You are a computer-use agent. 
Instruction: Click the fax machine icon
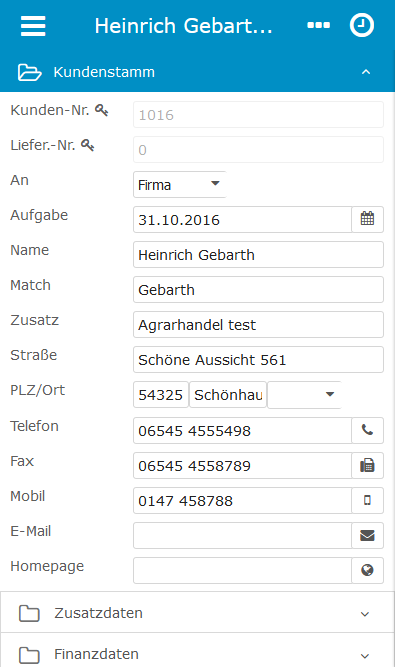367,465
